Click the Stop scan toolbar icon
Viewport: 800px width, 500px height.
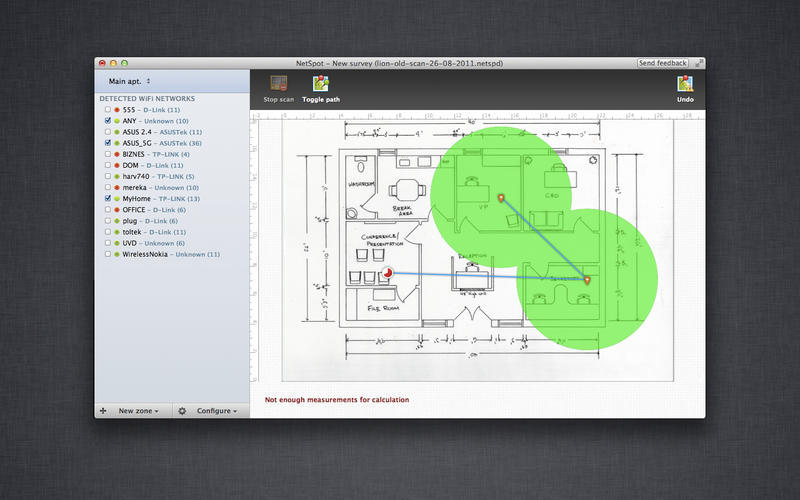(278, 85)
